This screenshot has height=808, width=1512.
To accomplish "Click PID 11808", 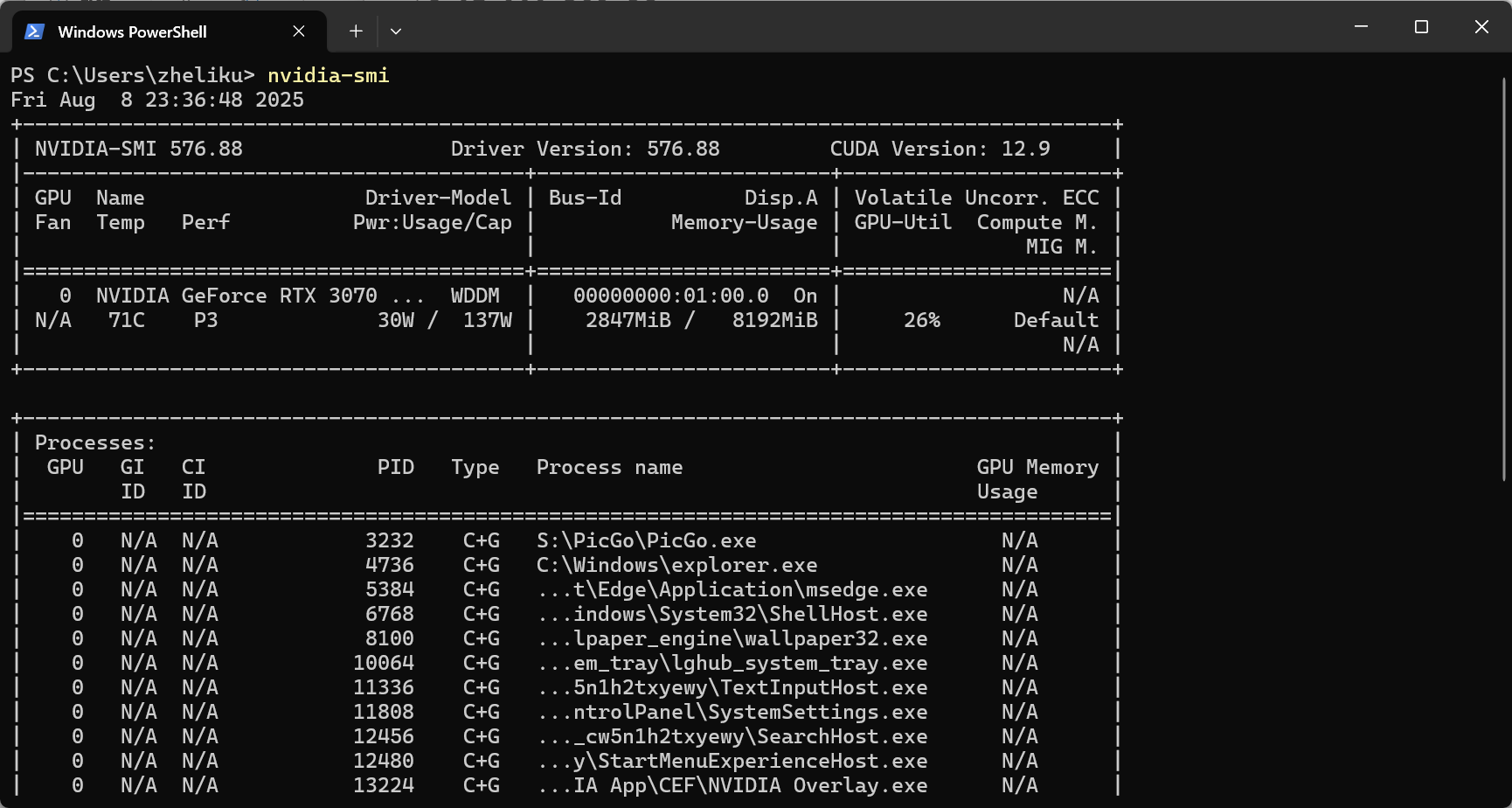I will (384, 712).
